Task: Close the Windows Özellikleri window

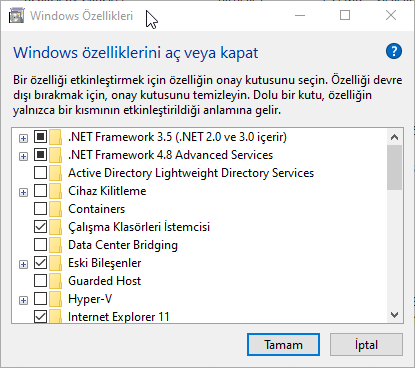Action: point(391,15)
